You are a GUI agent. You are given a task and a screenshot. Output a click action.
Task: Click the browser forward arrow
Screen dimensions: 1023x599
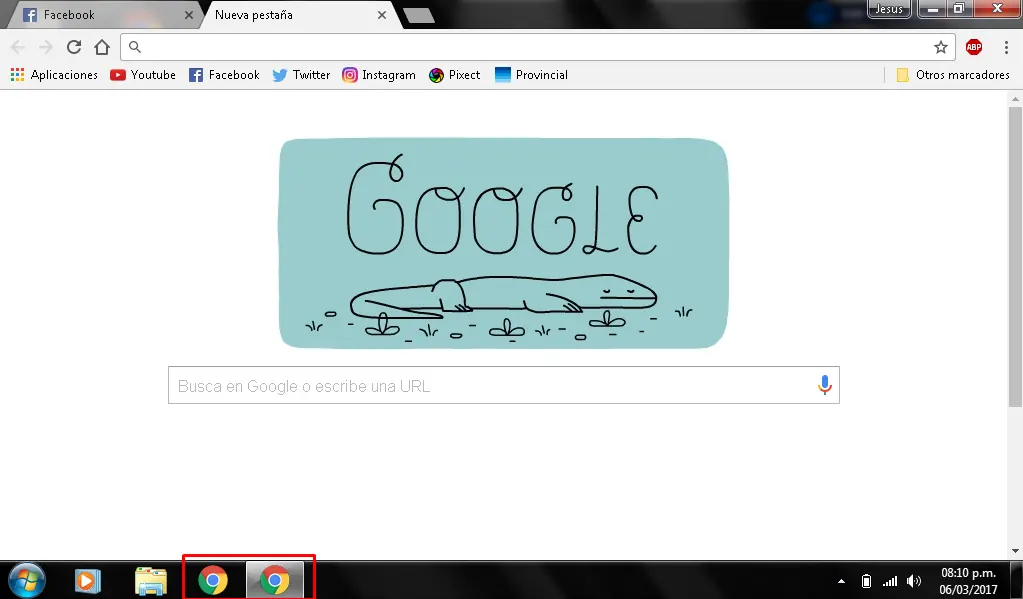pos(46,47)
